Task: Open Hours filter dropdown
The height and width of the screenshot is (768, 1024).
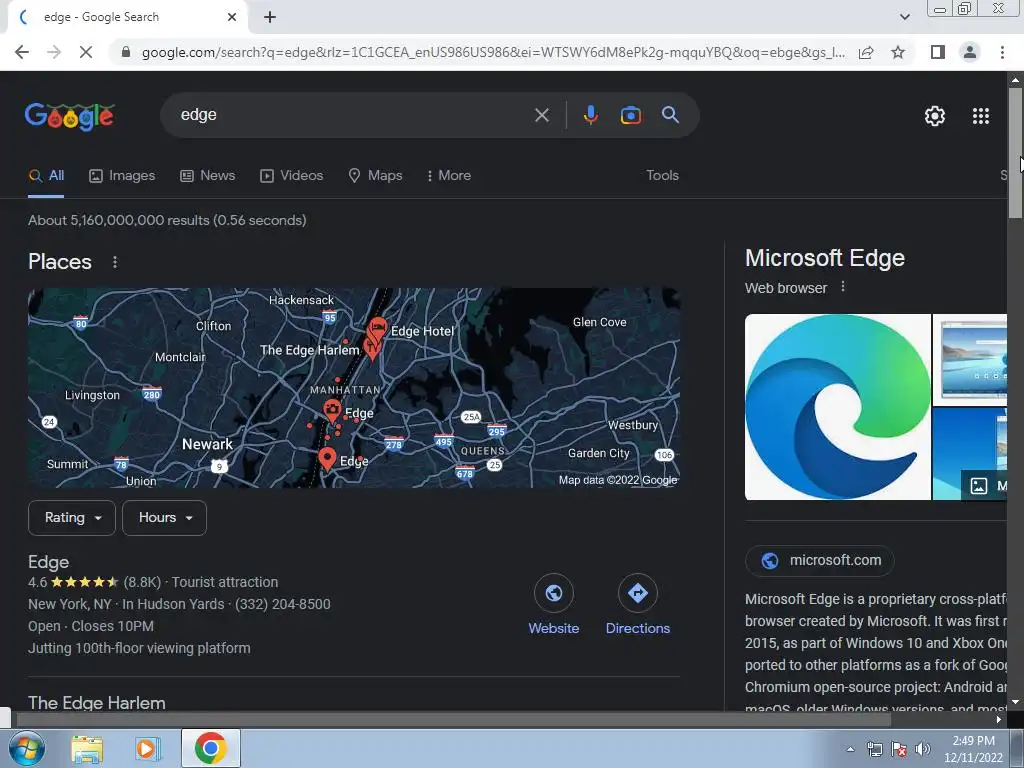Action: (165, 518)
